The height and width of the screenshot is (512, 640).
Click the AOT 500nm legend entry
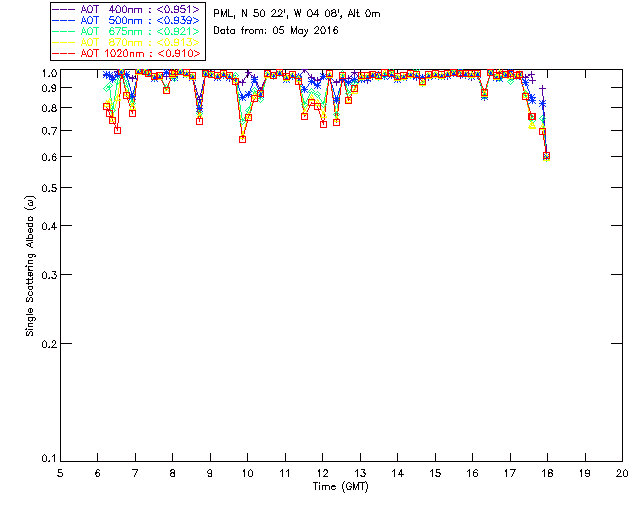126,20
